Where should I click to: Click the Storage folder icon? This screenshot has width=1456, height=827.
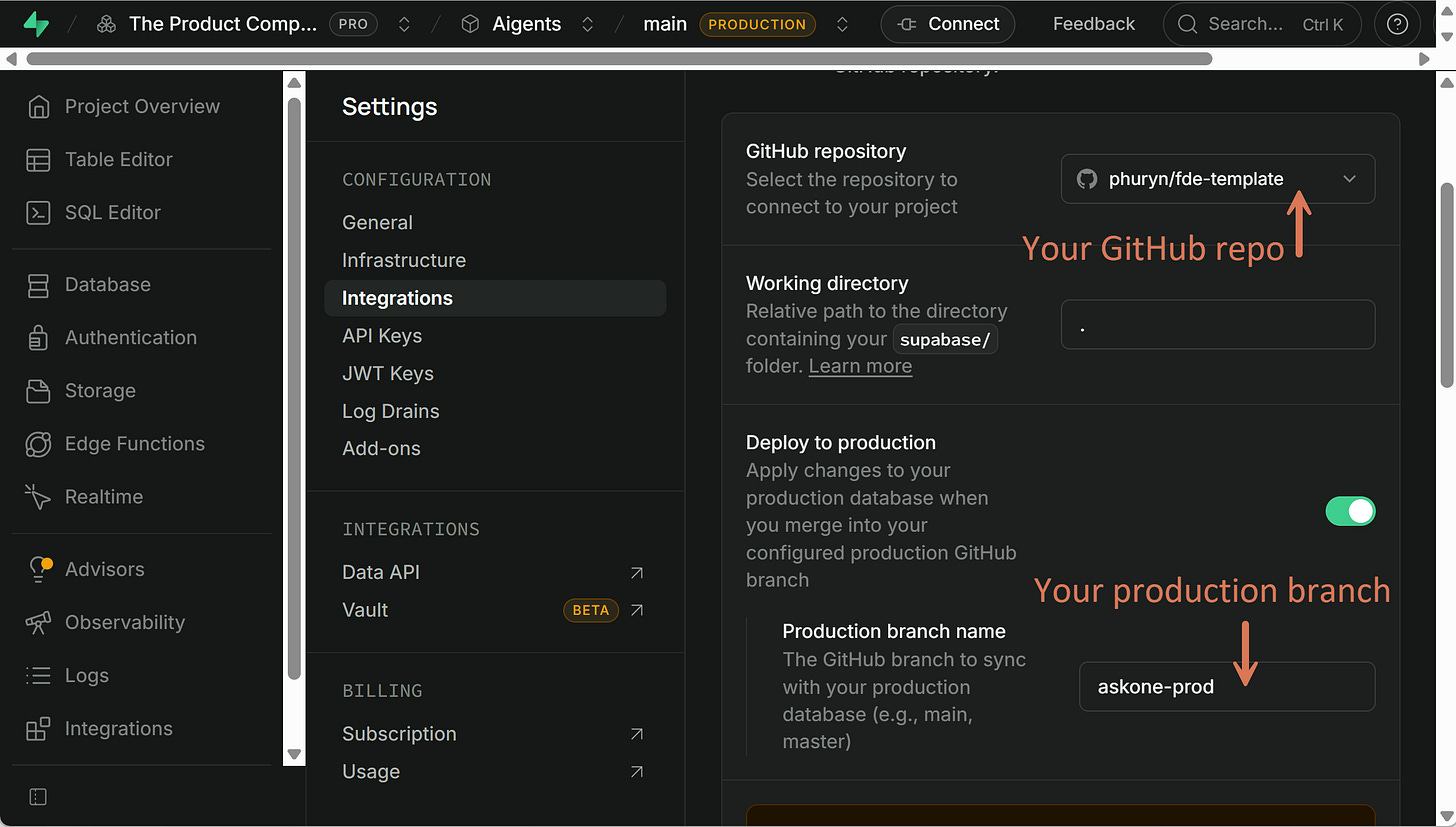coord(38,391)
